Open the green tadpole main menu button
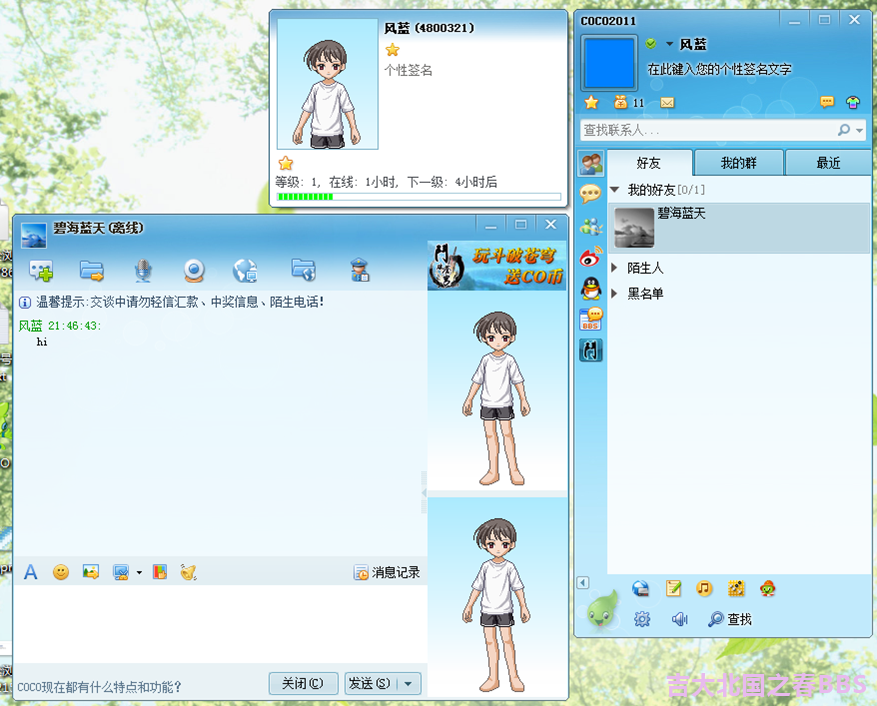This screenshot has width=877, height=706. point(601,610)
